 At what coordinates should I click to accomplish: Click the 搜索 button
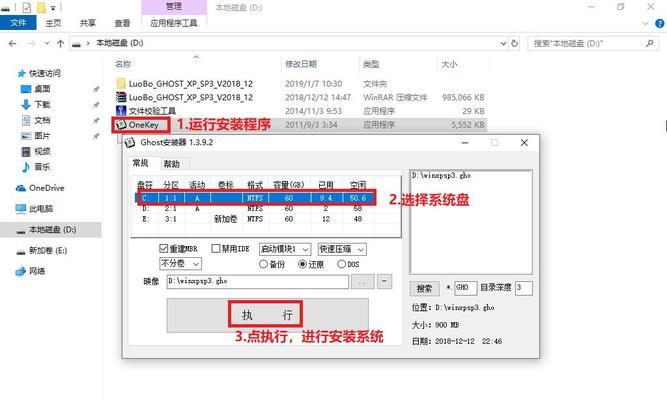point(425,288)
